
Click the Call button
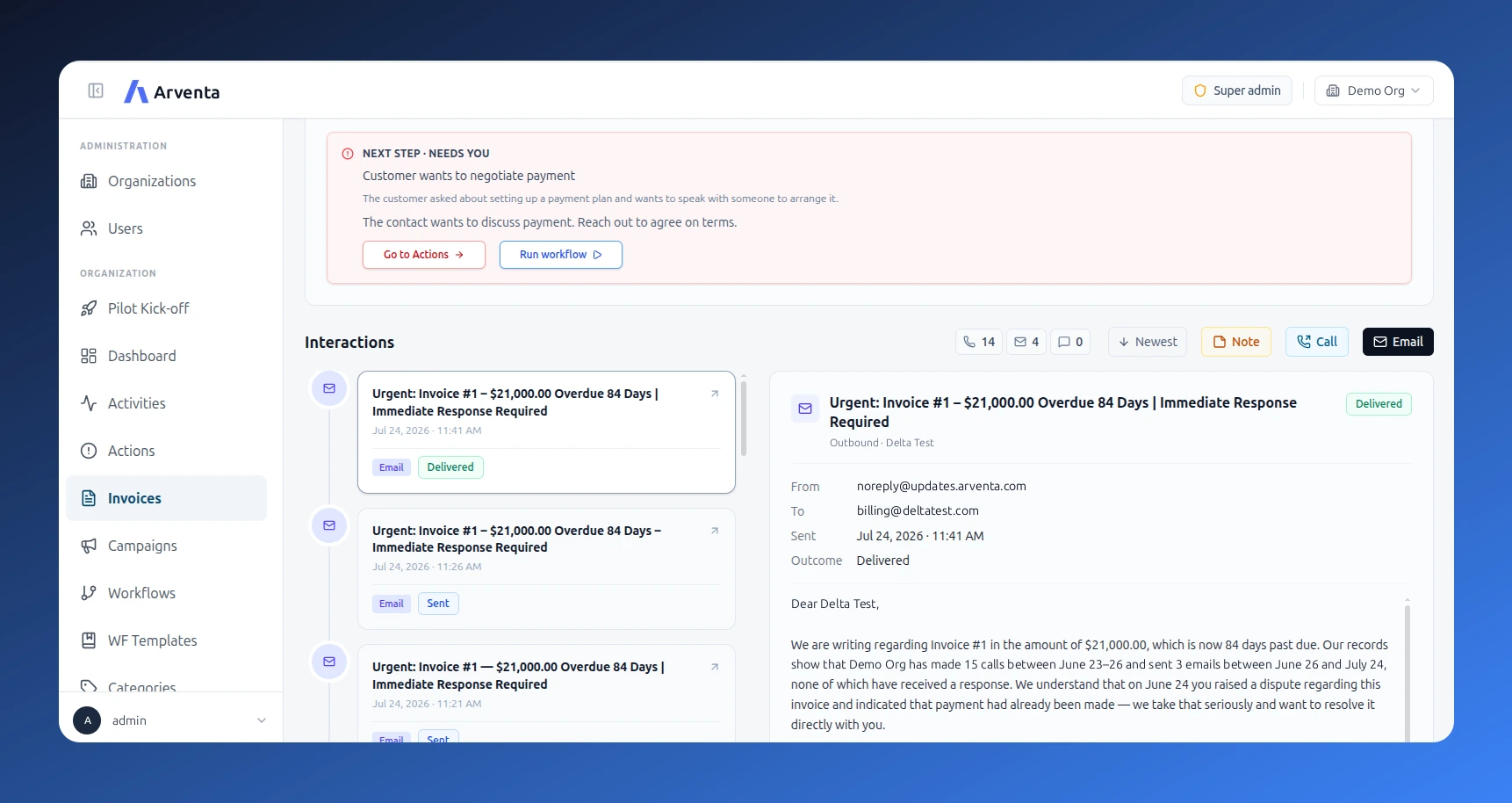click(1316, 342)
